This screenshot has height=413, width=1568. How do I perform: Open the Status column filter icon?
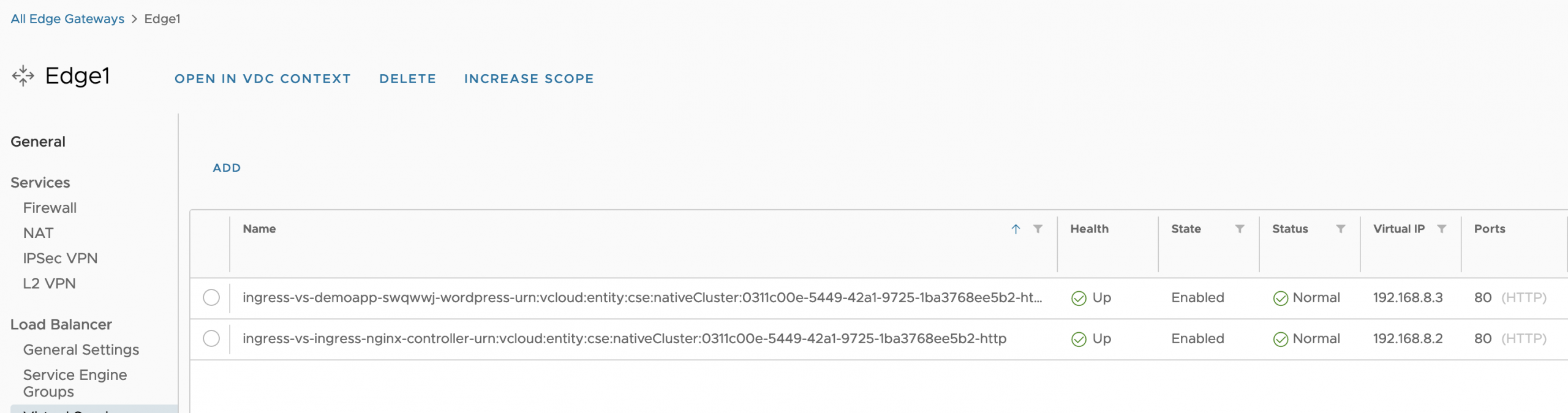[x=1341, y=229]
